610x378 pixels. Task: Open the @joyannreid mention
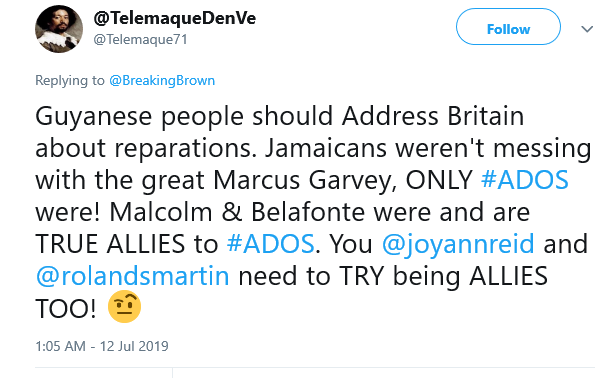[458, 245]
